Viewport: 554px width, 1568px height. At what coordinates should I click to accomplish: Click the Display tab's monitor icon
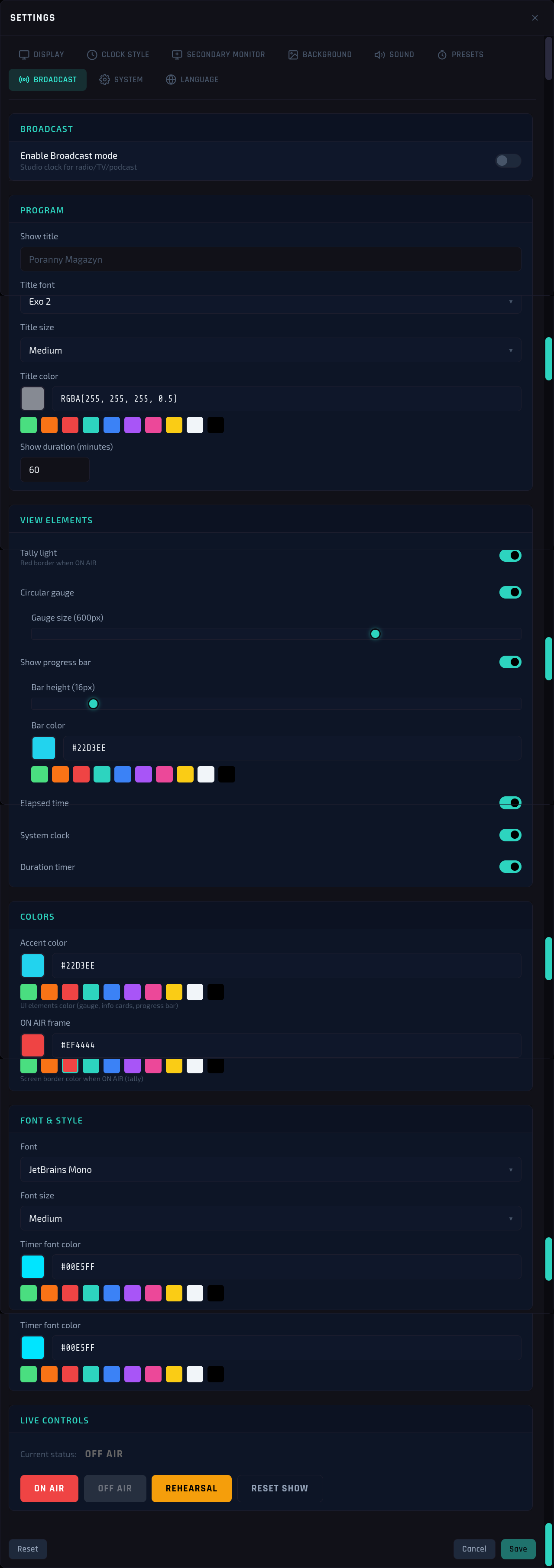tap(24, 55)
